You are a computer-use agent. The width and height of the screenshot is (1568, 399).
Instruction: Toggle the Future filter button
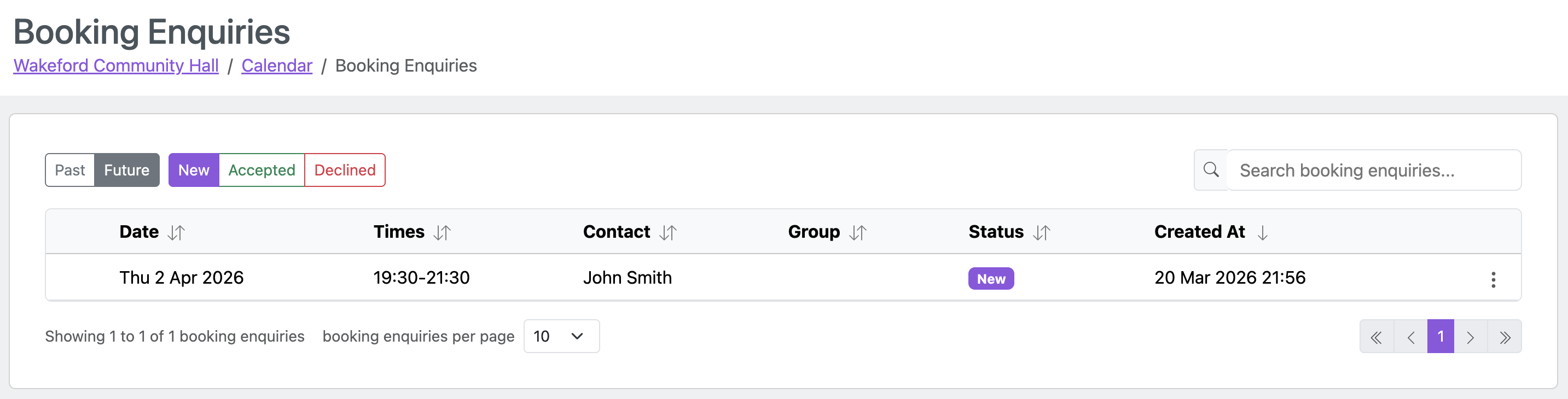tap(126, 171)
